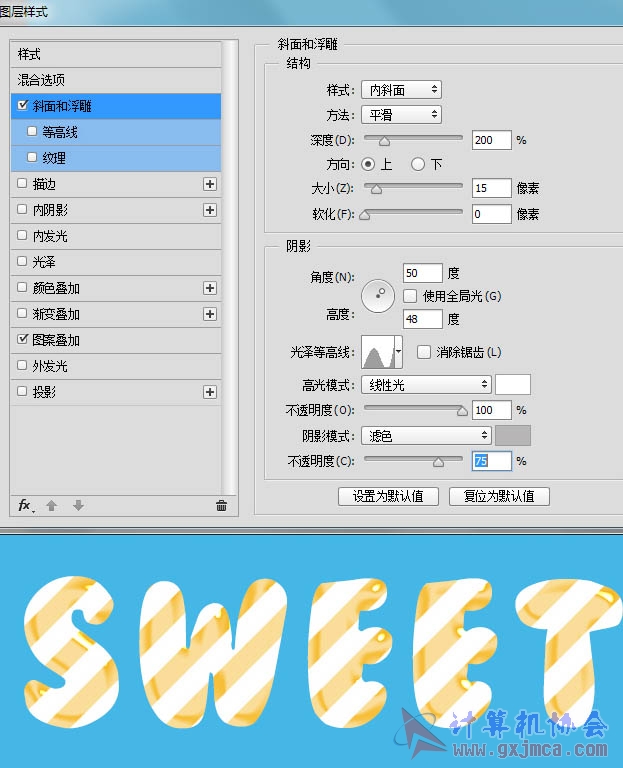623x768 pixels.
Task: Click the 深度 value field showing 200
Action: (x=492, y=140)
